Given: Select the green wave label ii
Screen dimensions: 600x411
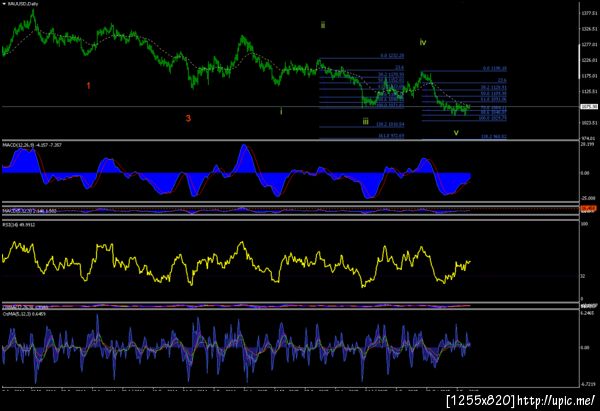Looking at the screenshot, I should [x=323, y=25].
